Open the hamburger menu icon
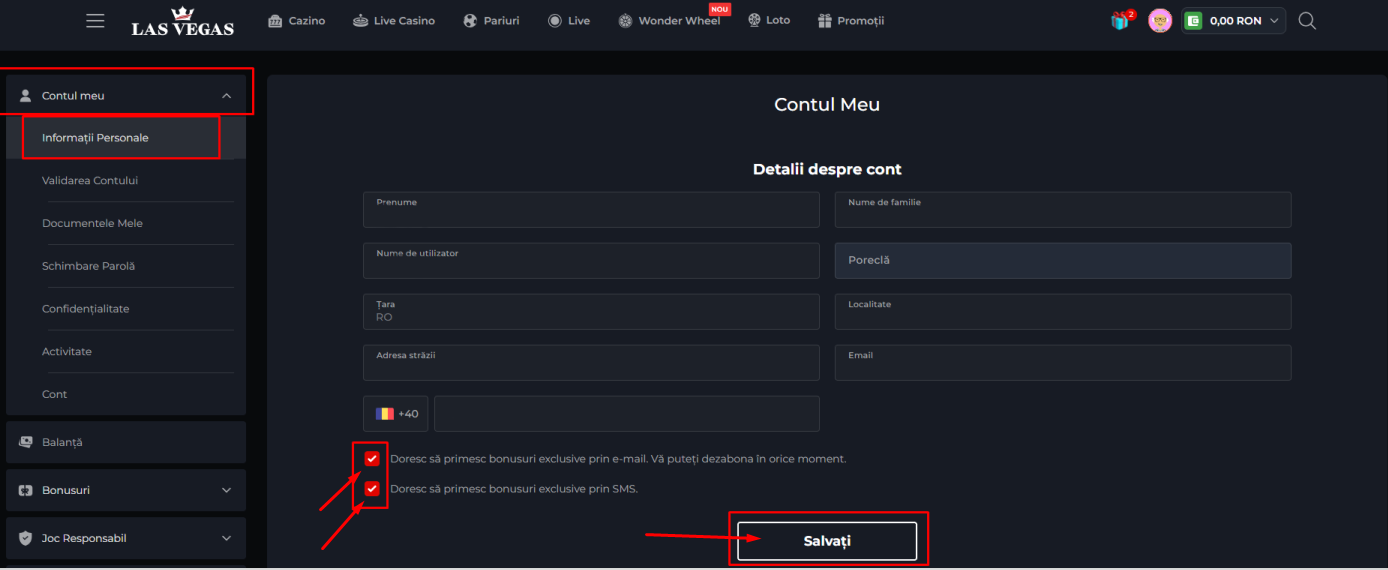This screenshot has width=1388, height=570. (95, 21)
